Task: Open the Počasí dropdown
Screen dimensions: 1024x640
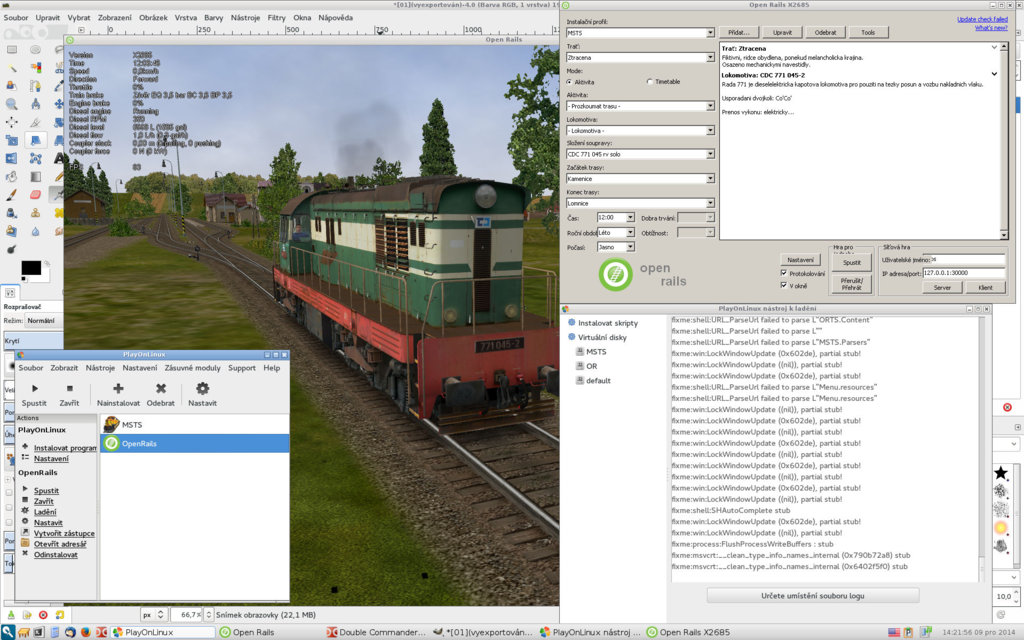Action: pos(630,246)
